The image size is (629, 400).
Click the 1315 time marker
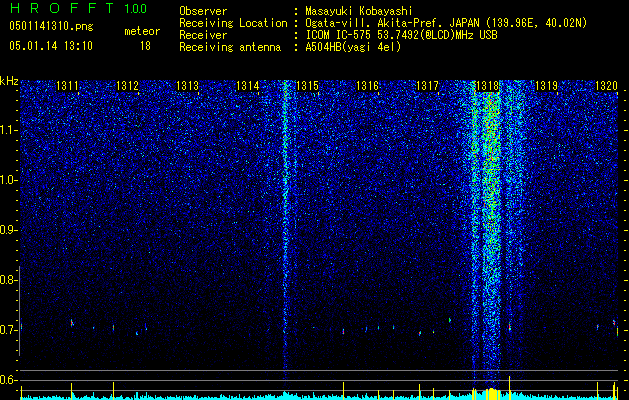[x=307, y=85]
